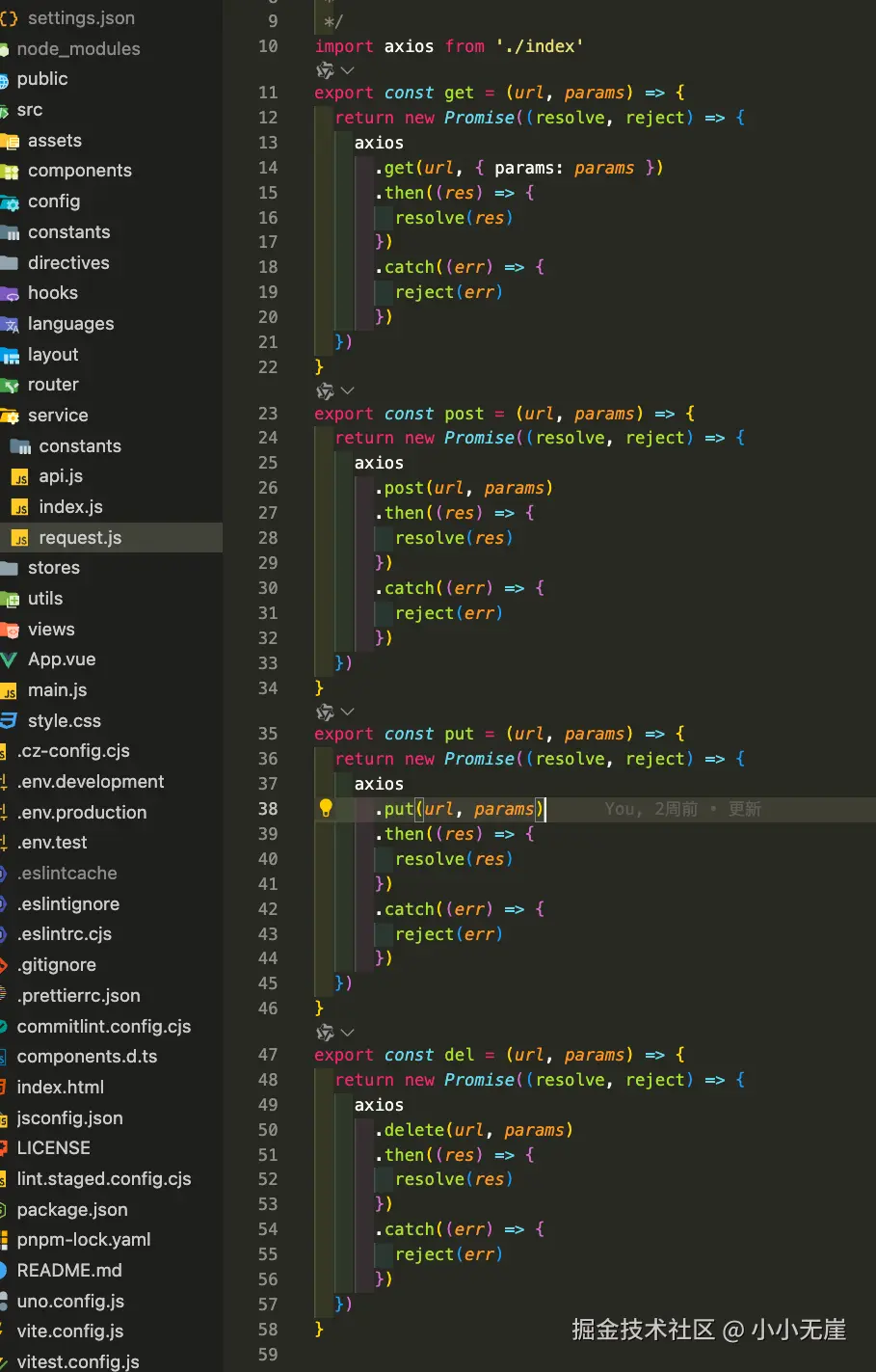Click the JS icon beside api.js
This screenshot has width=876, height=1372.
[20, 477]
